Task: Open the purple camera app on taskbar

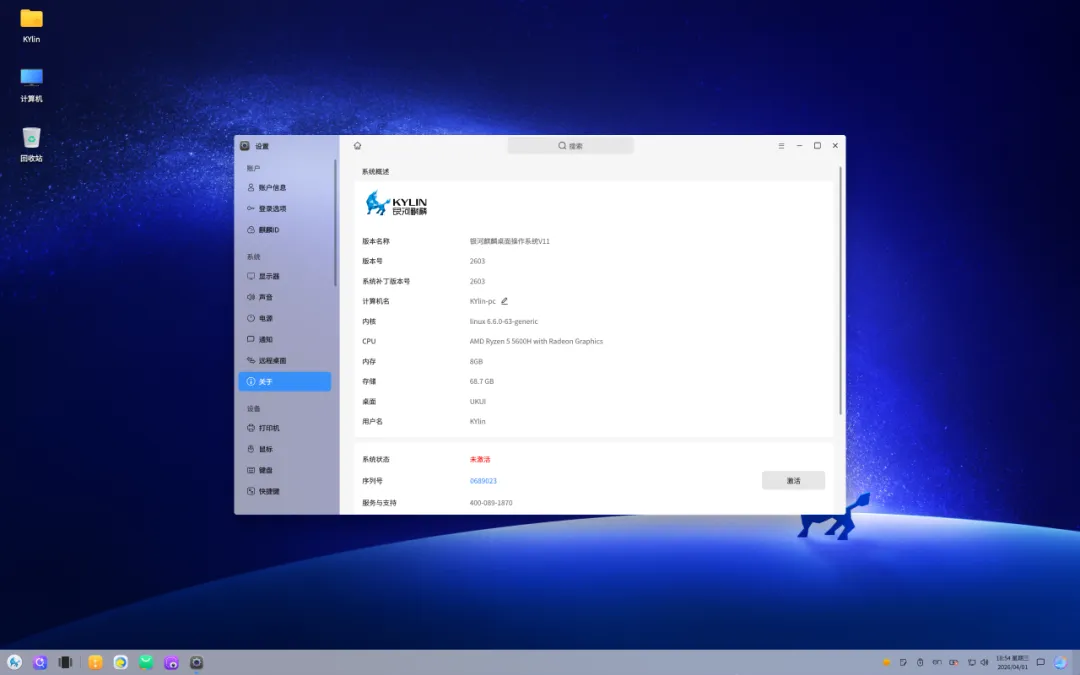Action: 172,663
